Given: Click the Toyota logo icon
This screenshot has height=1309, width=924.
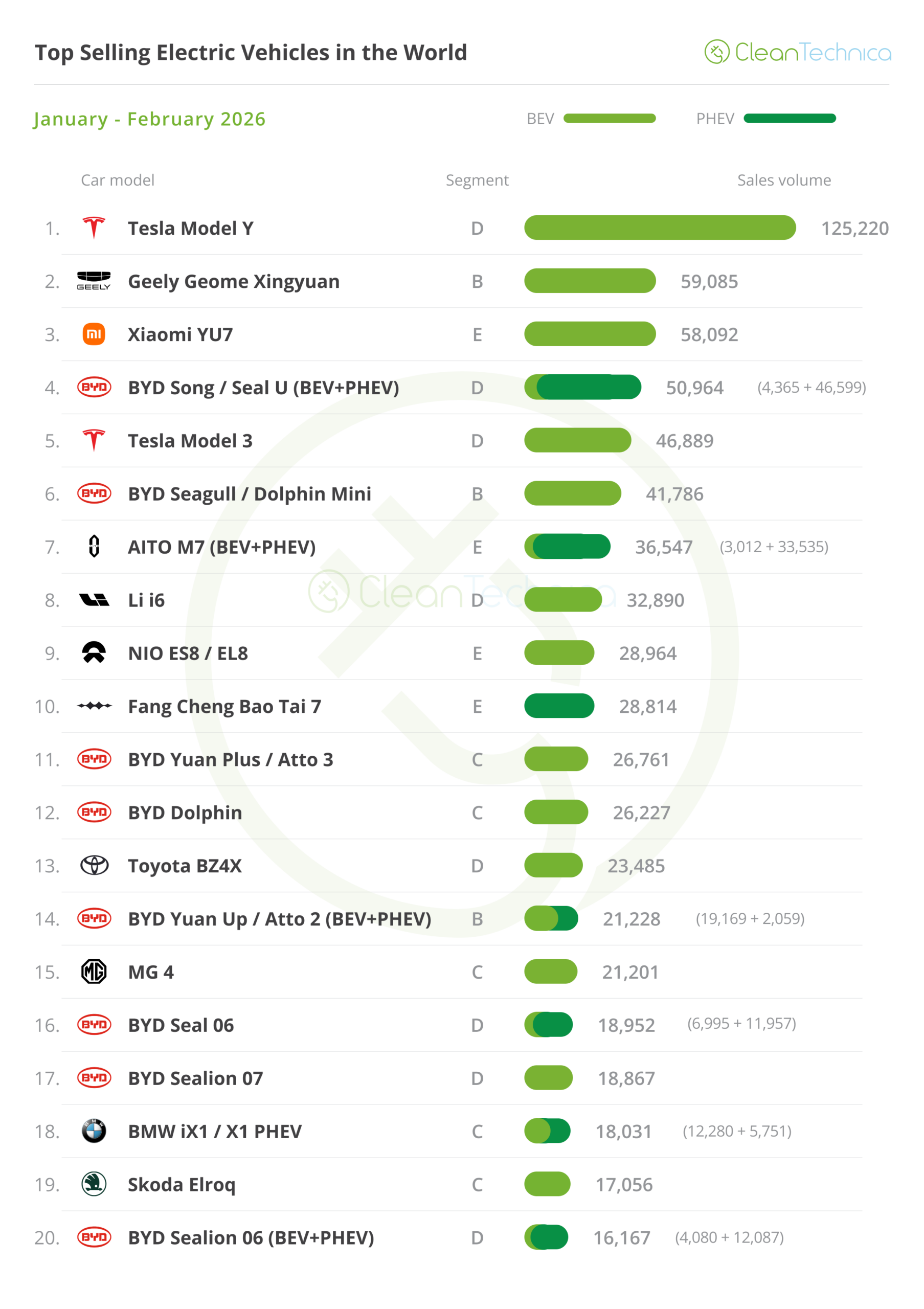Looking at the screenshot, I should click(x=94, y=866).
